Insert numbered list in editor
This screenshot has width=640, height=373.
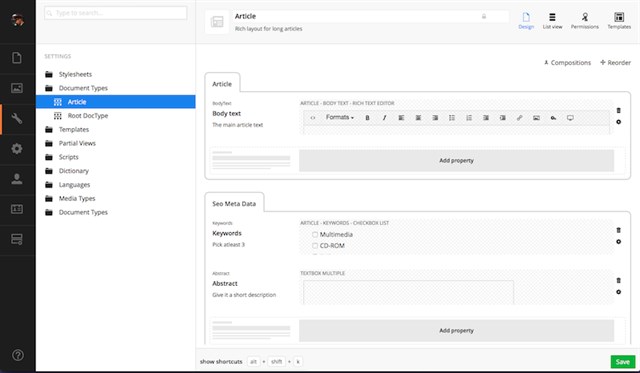(x=469, y=118)
